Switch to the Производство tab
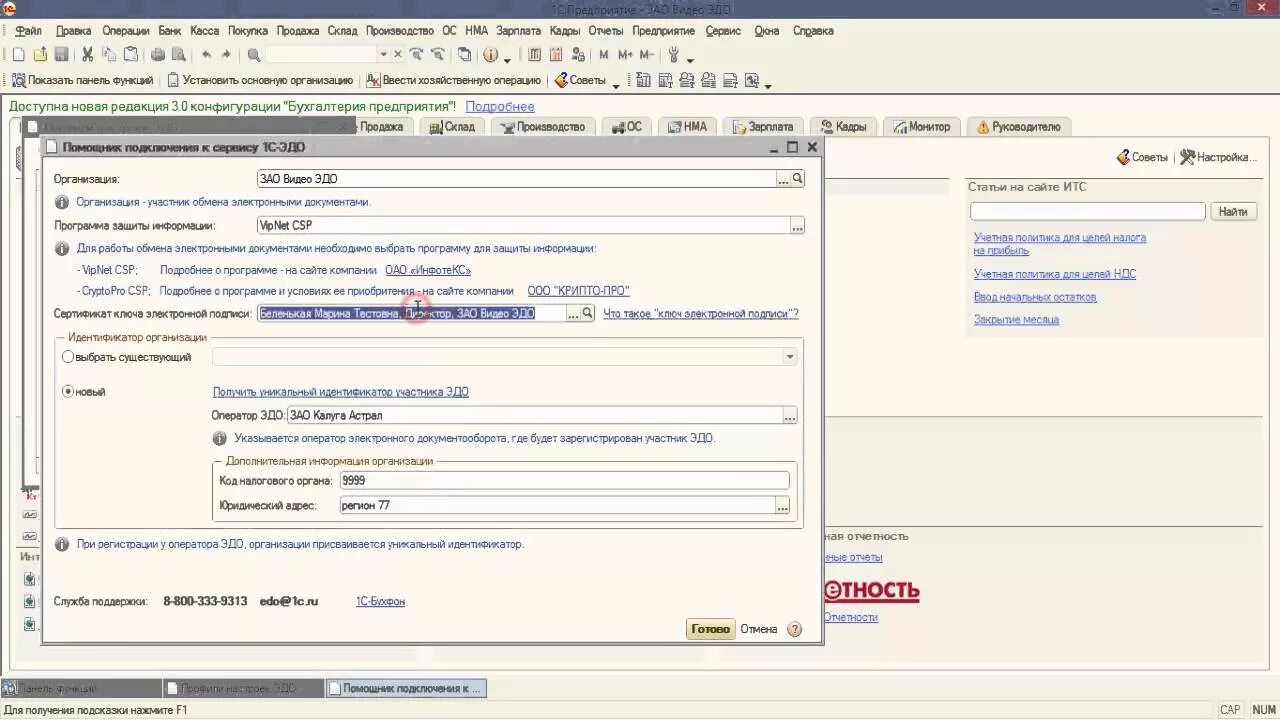The height and width of the screenshot is (720, 1280). click(543, 127)
